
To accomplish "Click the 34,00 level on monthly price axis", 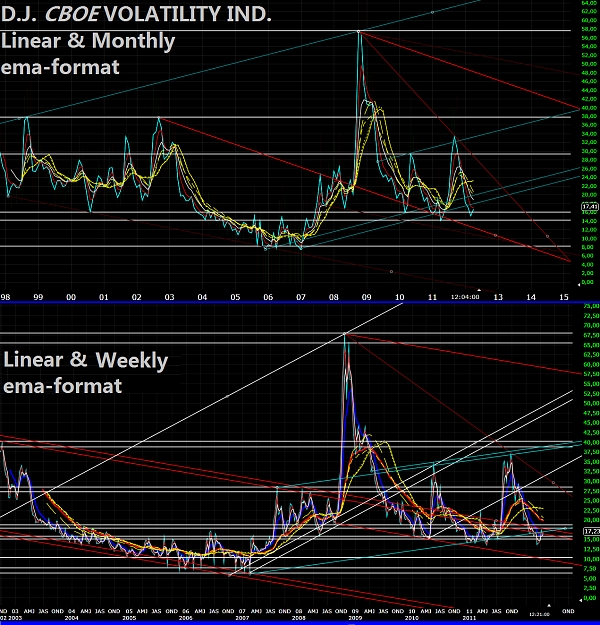I will point(589,134).
